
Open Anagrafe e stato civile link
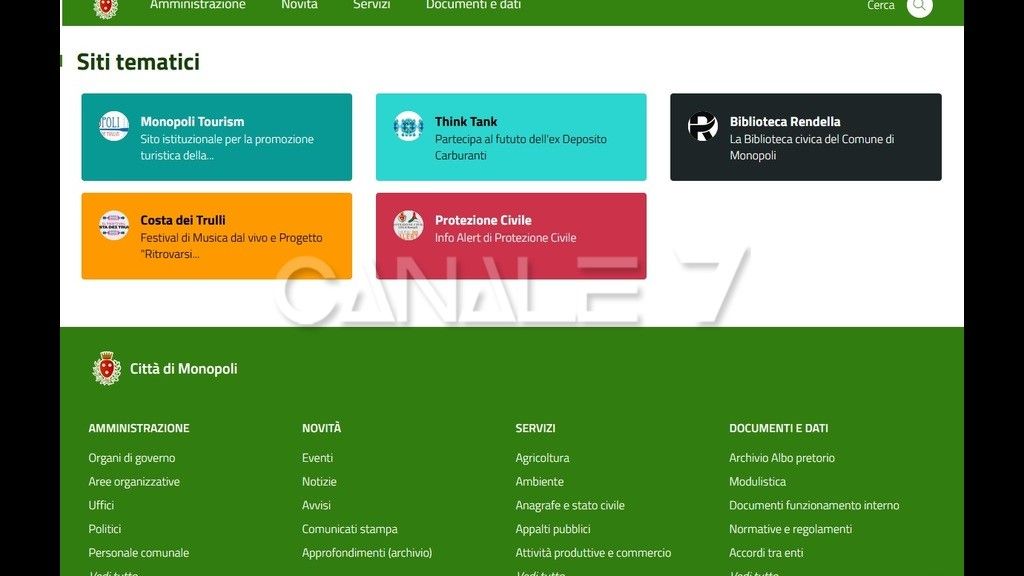point(569,505)
